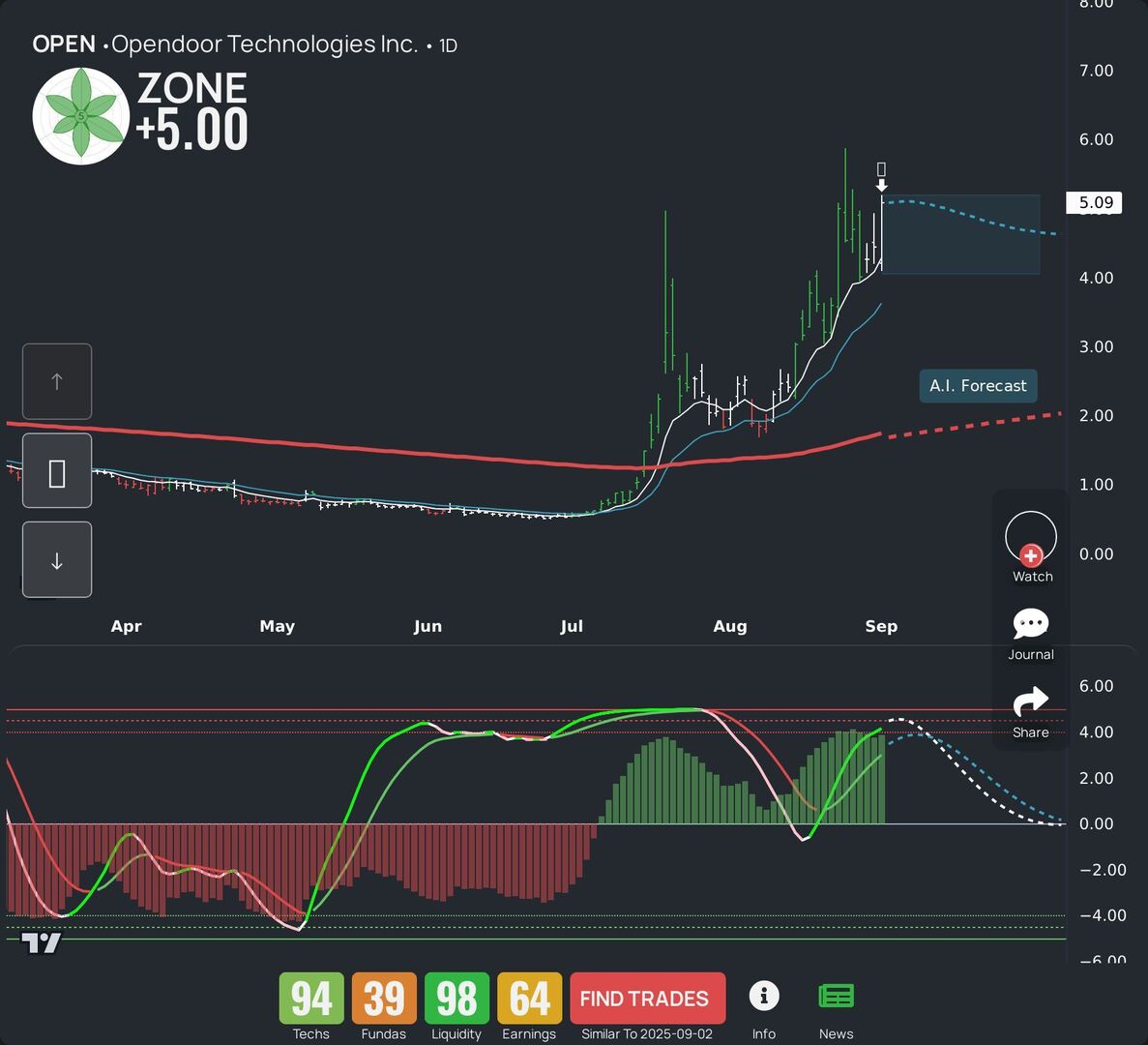This screenshot has width=1148, height=1045.
Task: Open the Fundas score 39 tile
Action: click(x=384, y=999)
